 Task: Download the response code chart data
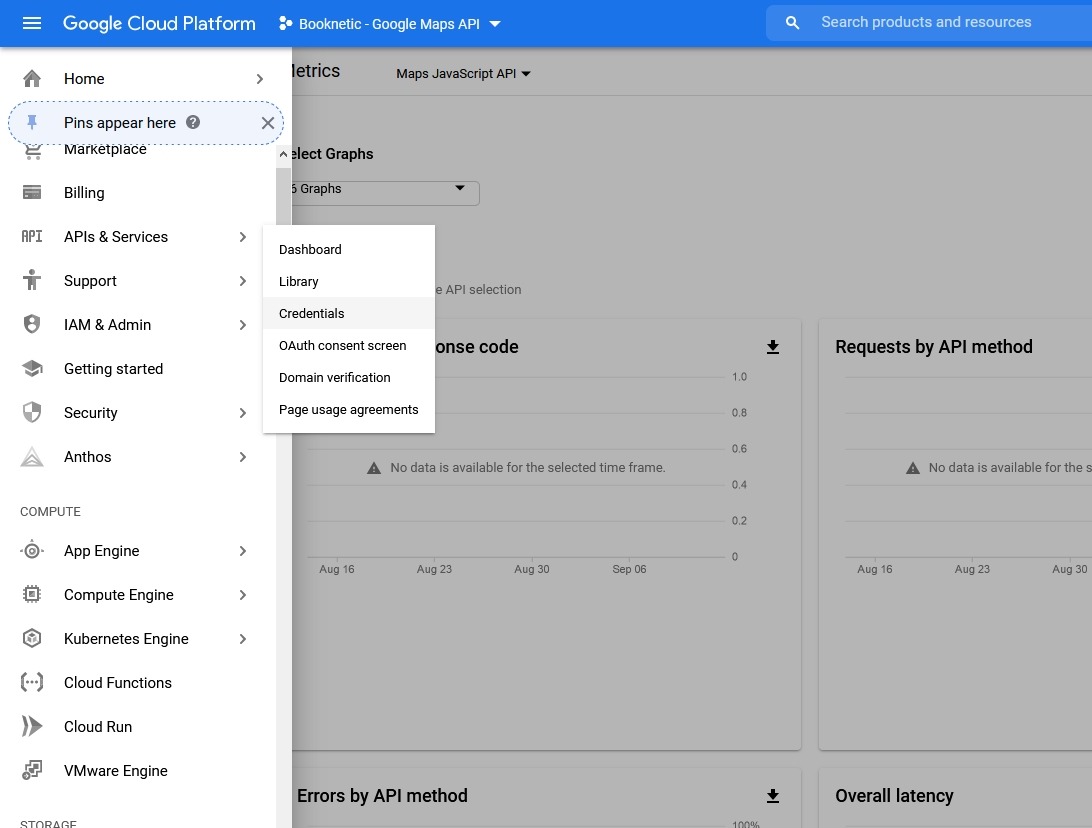tap(773, 347)
